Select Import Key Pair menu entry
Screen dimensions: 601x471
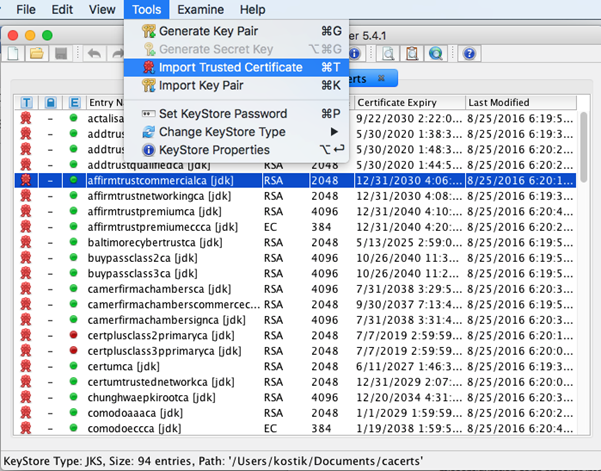236,85
